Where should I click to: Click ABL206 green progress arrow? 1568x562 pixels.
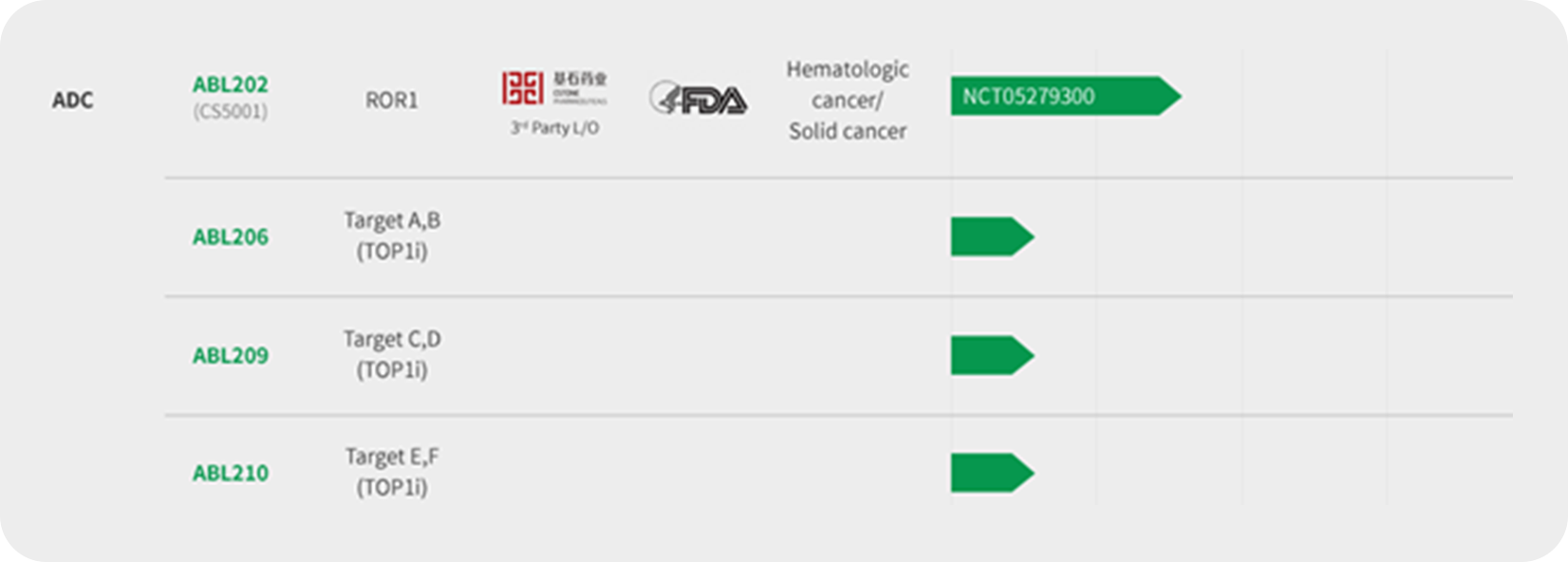click(x=992, y=236)
